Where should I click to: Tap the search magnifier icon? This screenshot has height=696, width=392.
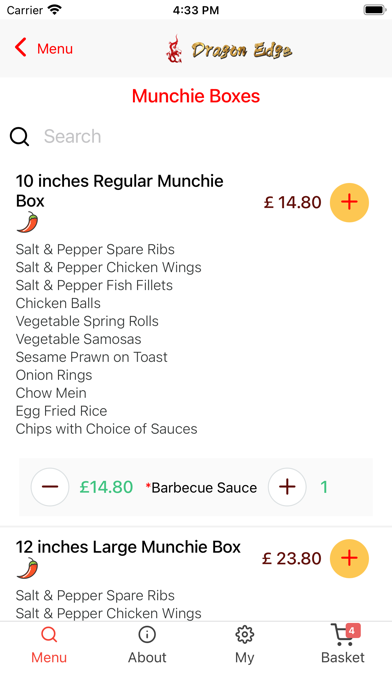[x=20, y=137]
